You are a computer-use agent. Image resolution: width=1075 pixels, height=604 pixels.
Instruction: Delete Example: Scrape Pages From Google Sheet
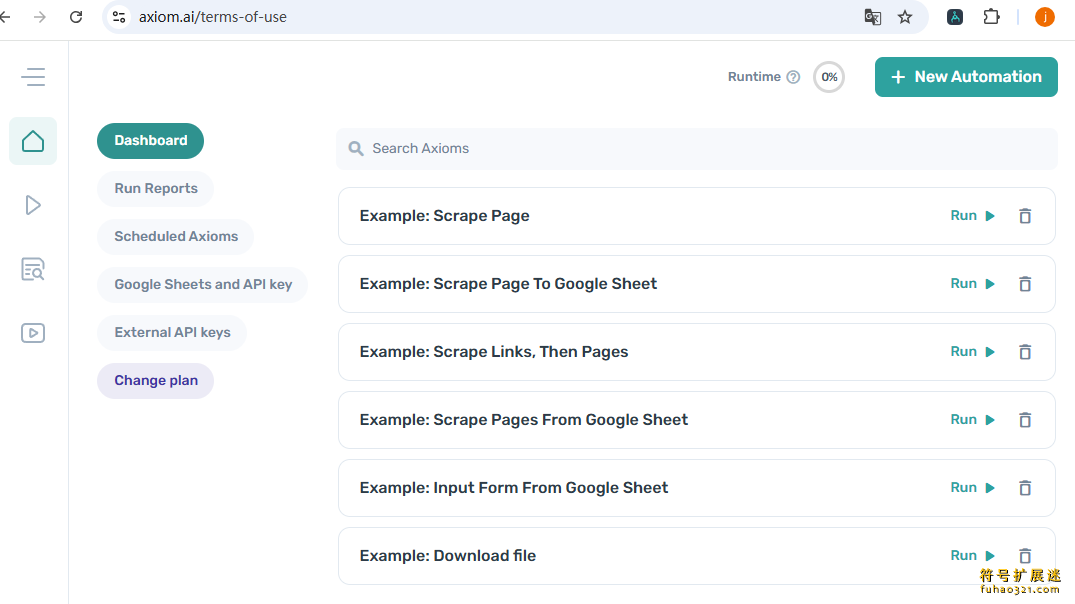tap(1025, 420)
